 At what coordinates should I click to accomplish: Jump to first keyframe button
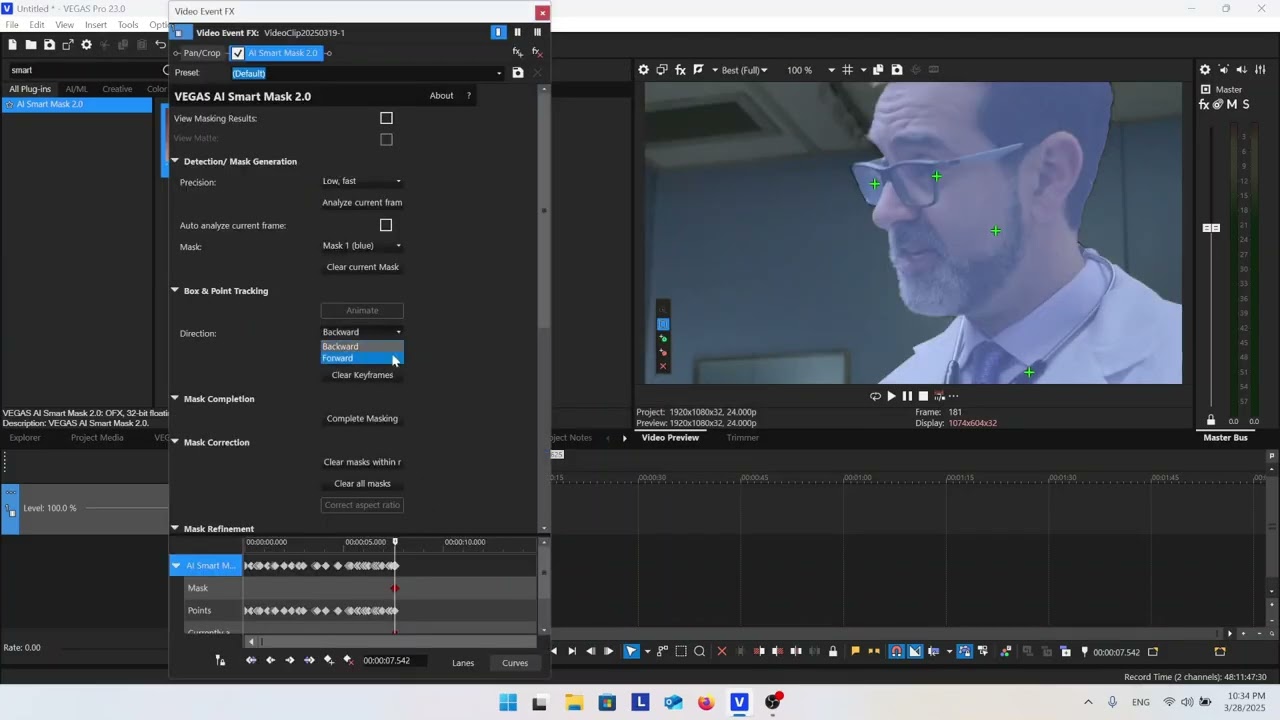point(250,660)
